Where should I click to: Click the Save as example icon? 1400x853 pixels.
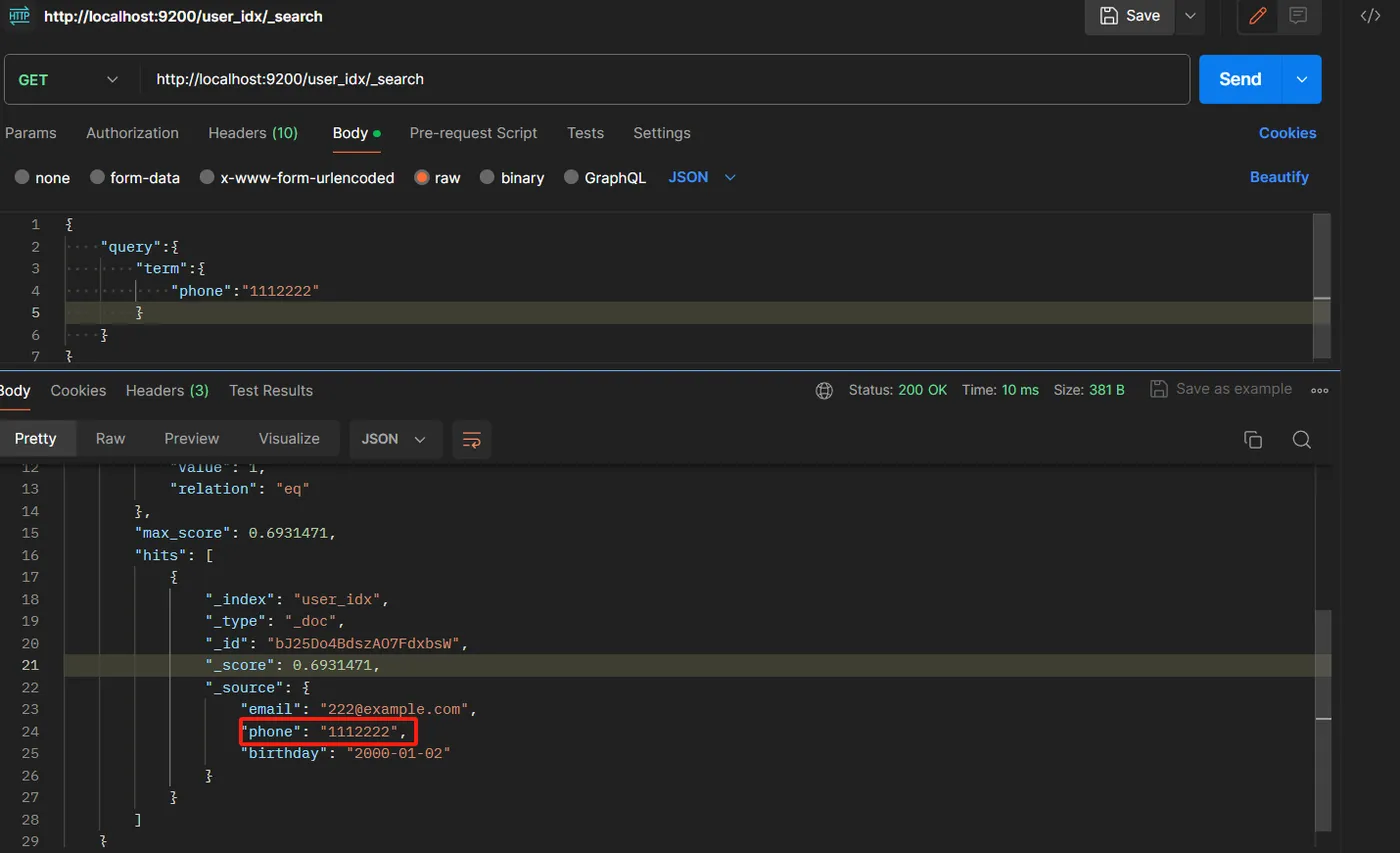(1159, 389)
